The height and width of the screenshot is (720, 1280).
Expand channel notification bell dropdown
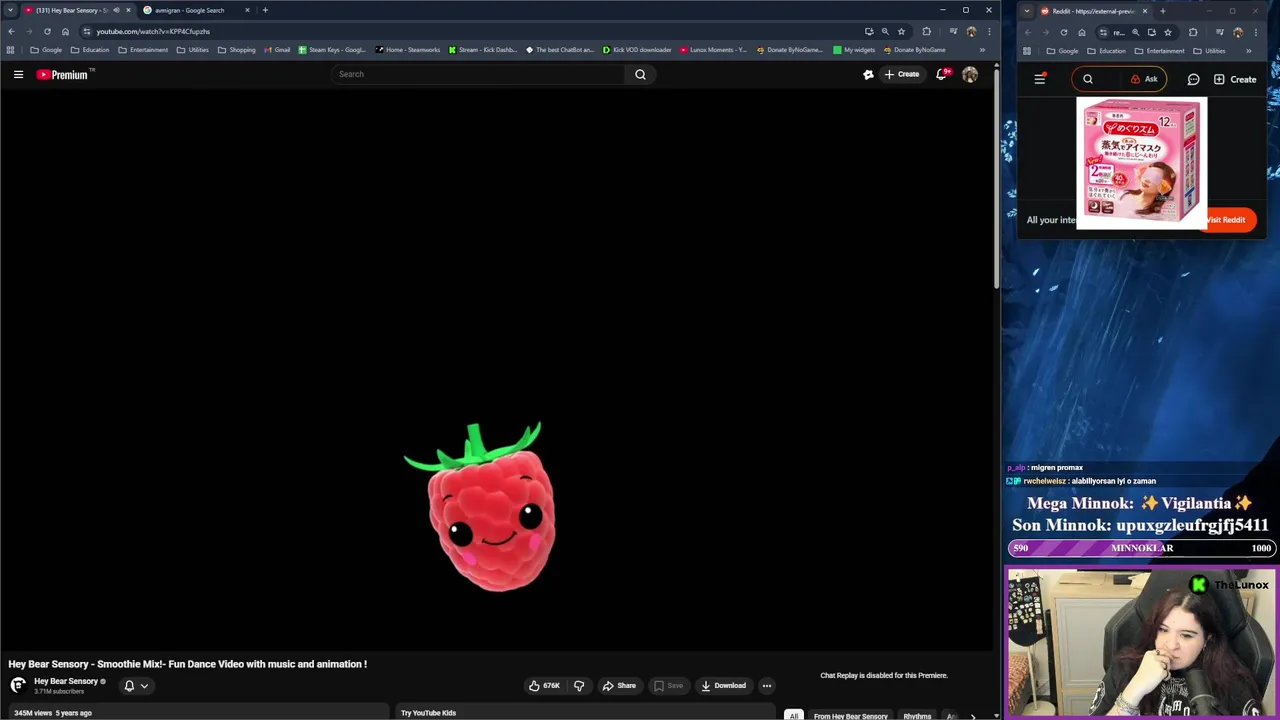pos(136,686)
